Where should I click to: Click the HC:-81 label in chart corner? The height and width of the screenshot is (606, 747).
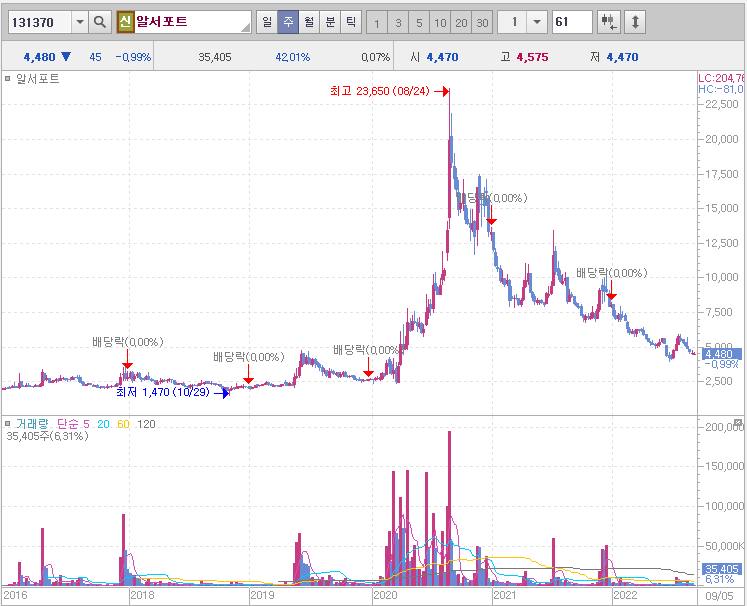(x=721, y=89)
